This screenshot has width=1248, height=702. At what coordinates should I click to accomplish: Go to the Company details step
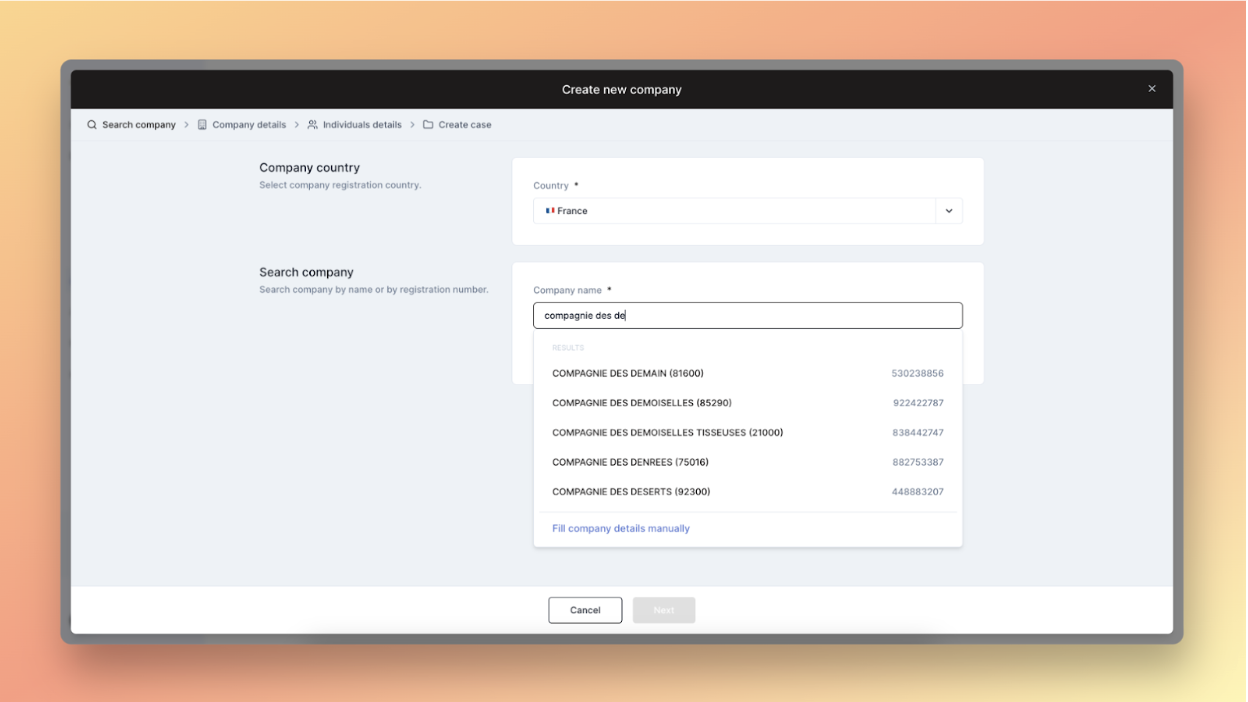coord(241,125)
